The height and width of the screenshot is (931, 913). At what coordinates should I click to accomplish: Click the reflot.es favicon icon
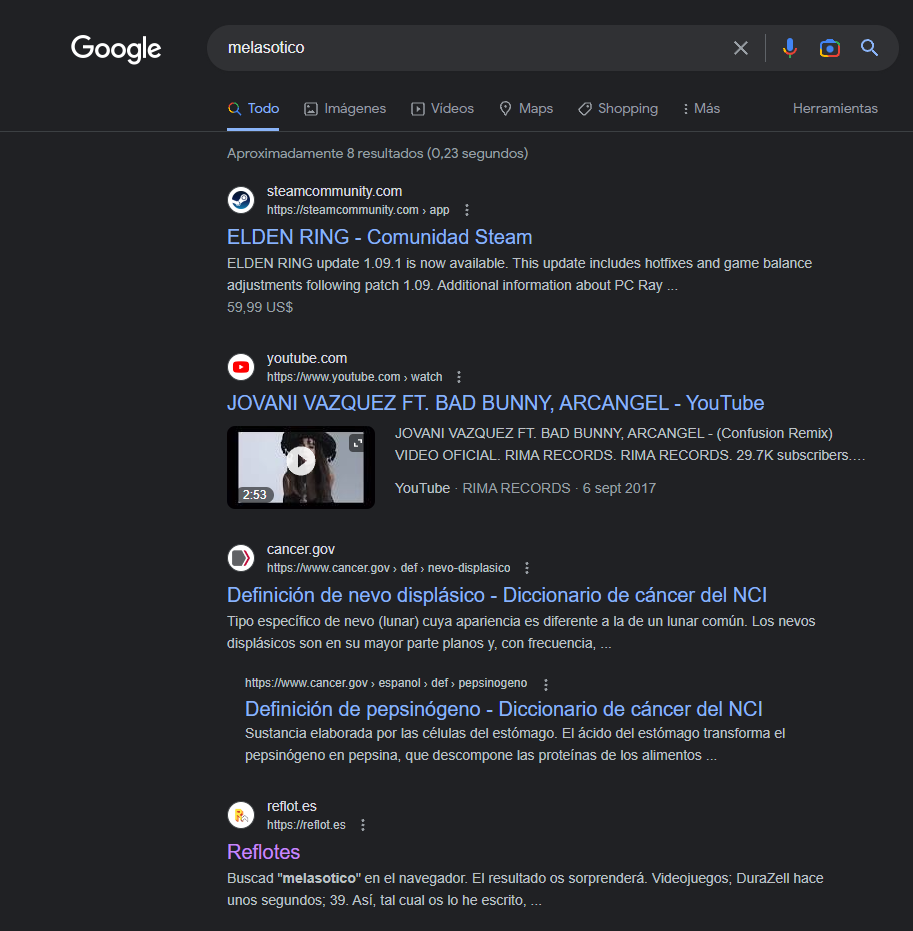click(x=241, y=815)
